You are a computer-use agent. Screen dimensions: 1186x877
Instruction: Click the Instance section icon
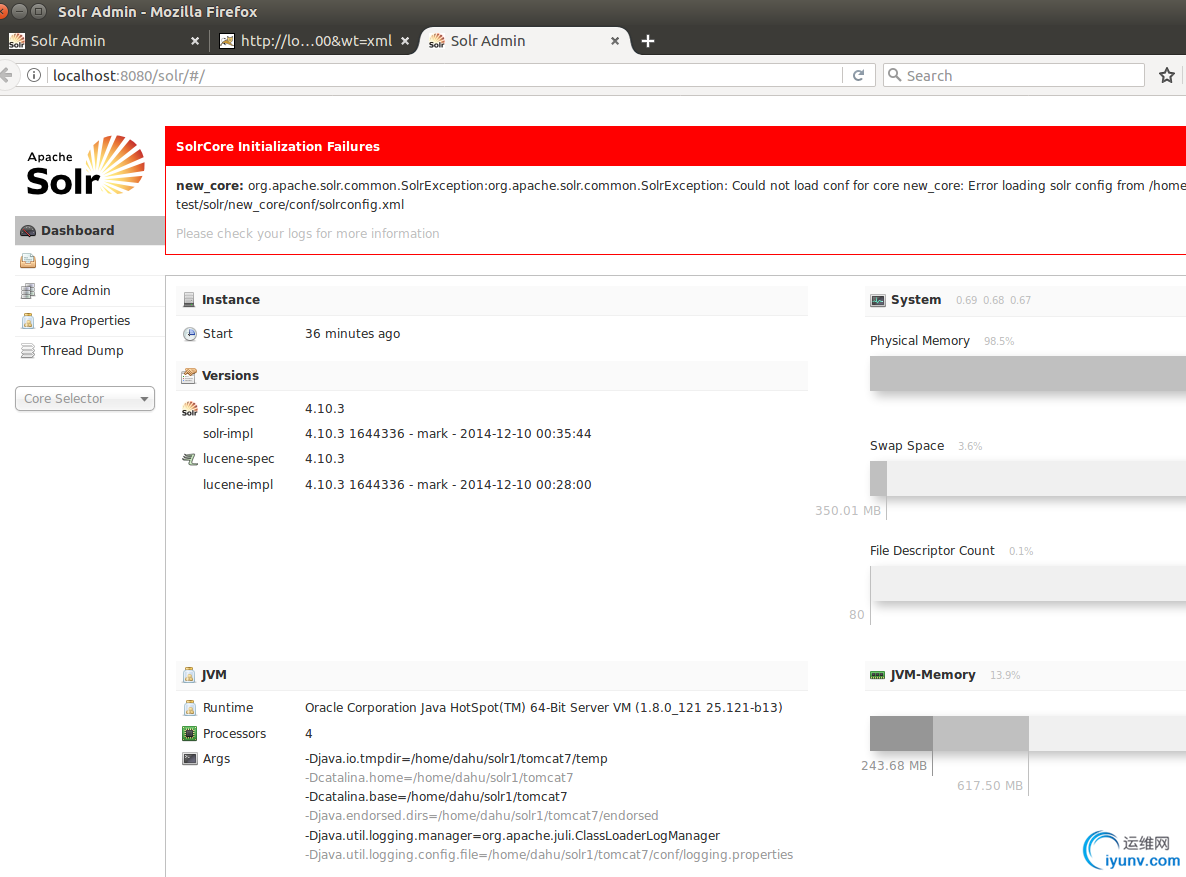189,300
